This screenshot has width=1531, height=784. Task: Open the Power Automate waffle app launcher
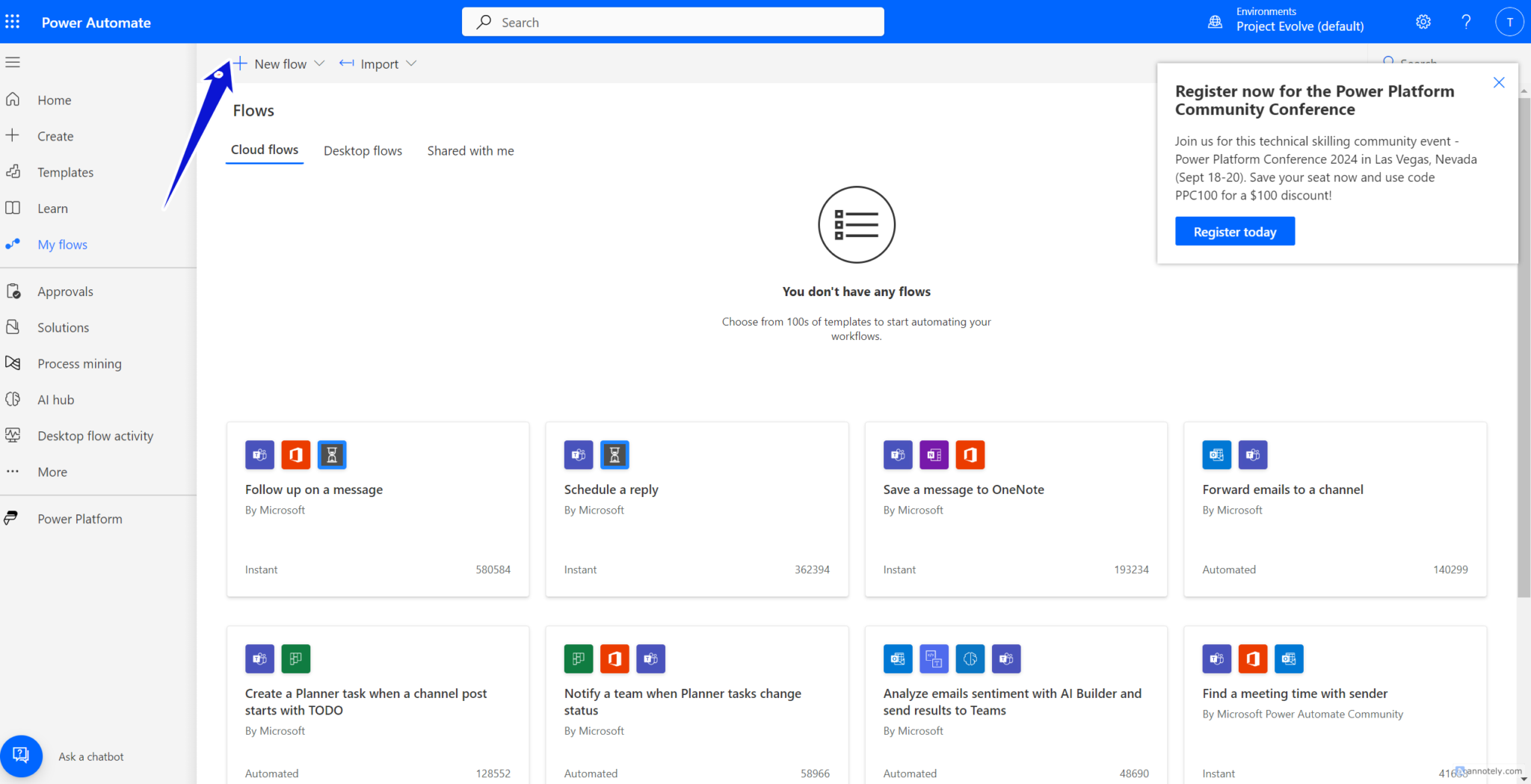point(13,22)
